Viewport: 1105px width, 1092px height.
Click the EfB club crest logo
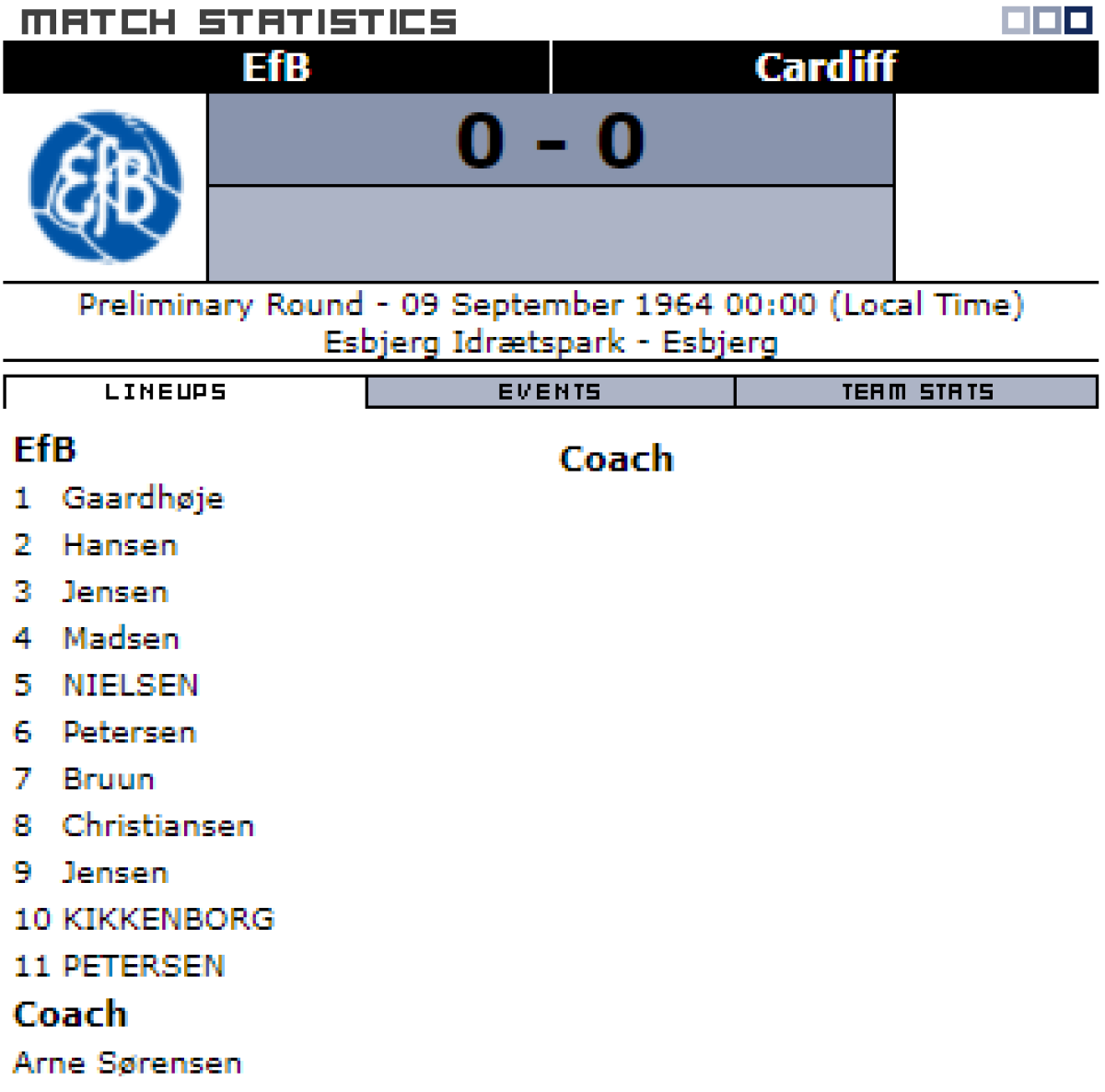[105, 187]
